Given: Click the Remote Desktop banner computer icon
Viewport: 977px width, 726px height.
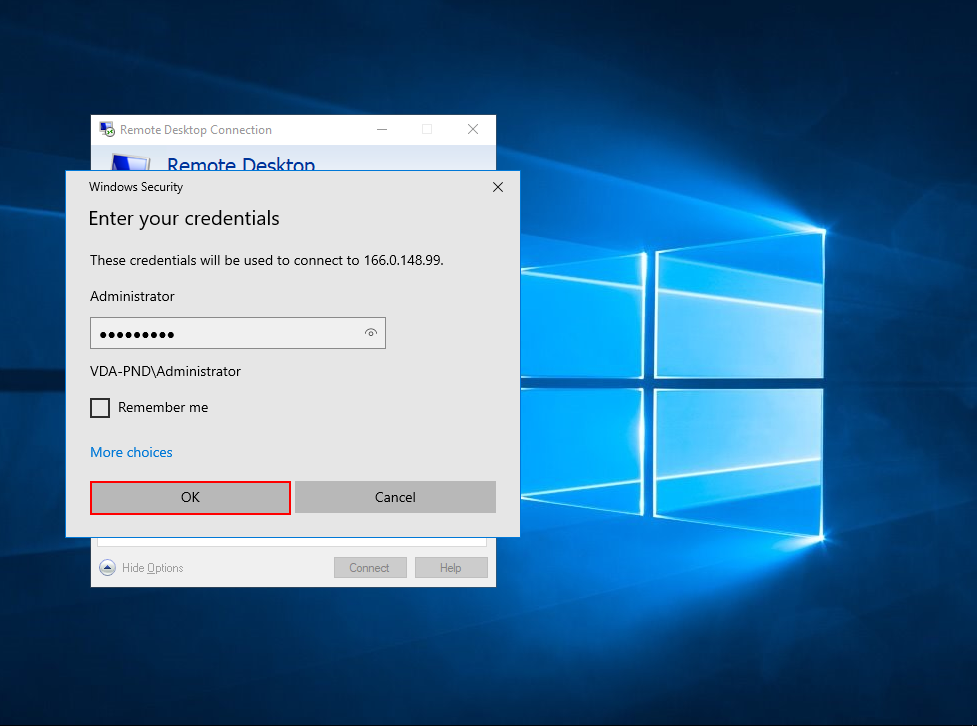Looking at the screenshot, I should coord(128,162).
